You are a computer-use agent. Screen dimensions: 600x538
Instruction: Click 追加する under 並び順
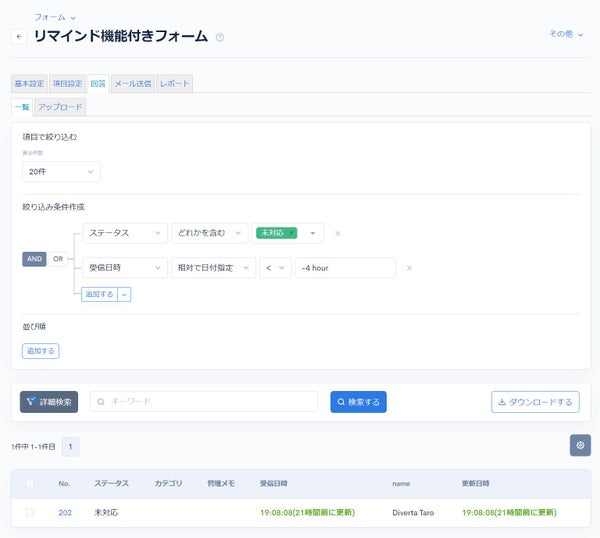coord(41,351)
